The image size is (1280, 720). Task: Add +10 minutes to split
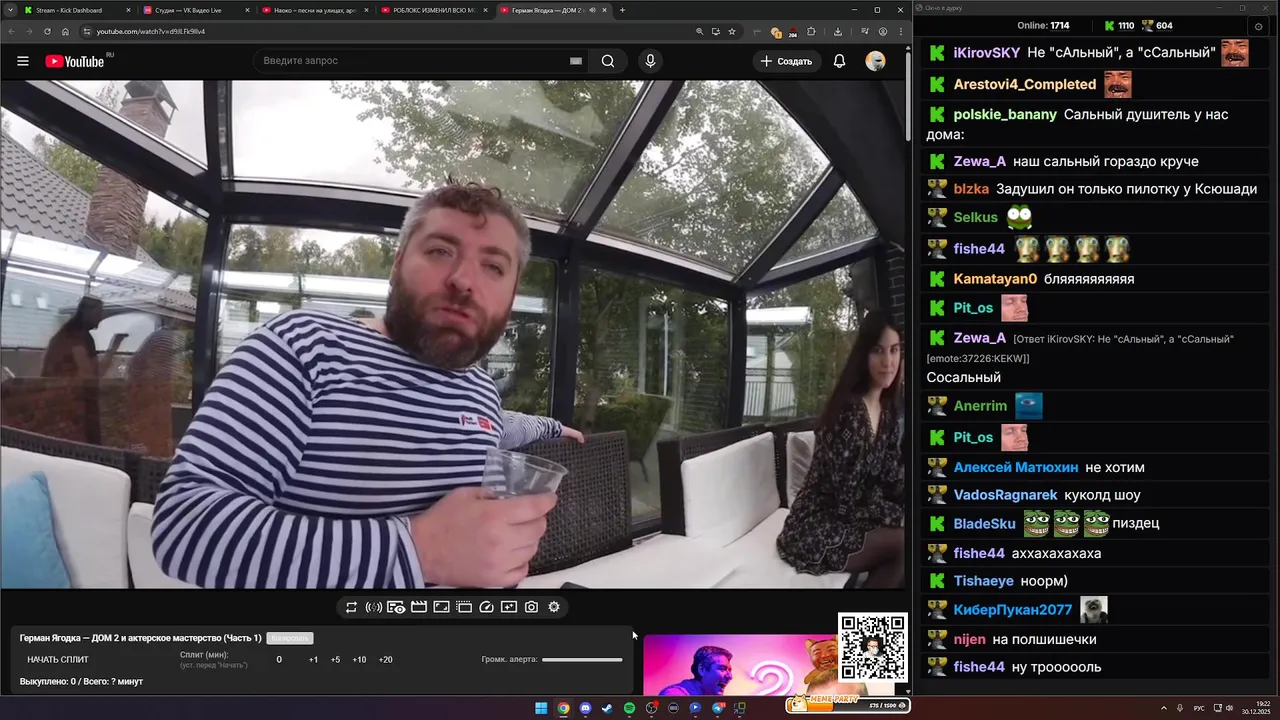coord(359,660)
